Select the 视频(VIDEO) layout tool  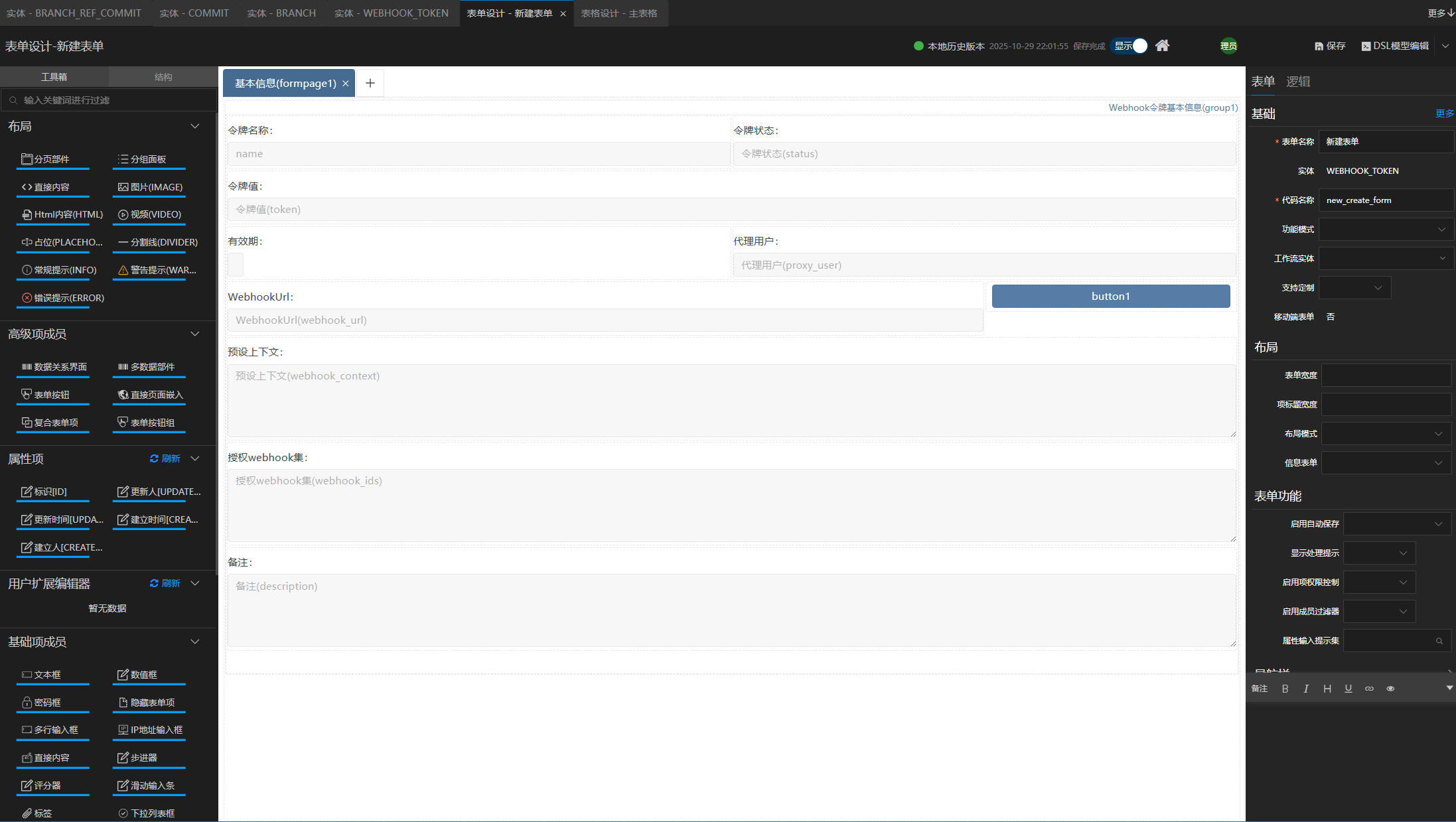(x=149, y=214)
